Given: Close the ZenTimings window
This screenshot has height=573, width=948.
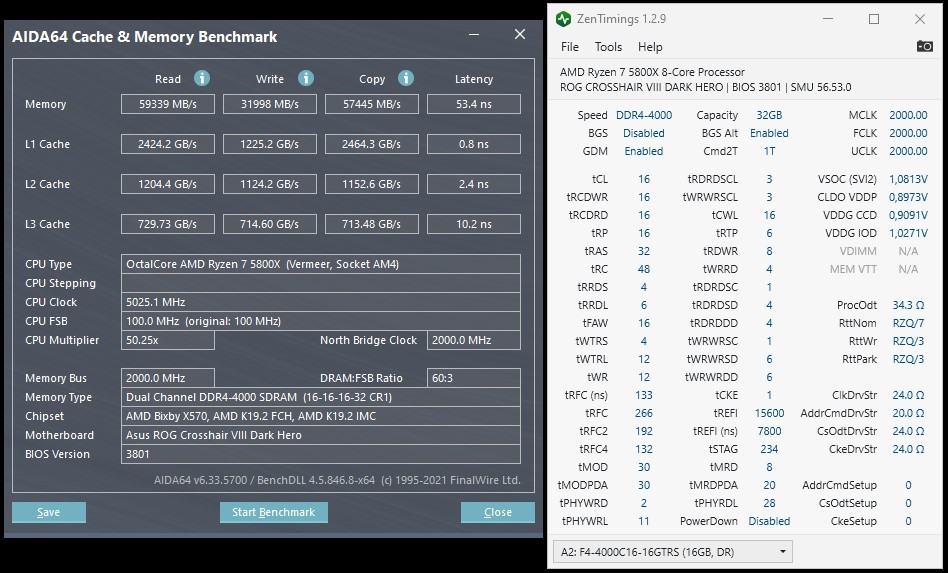Looking at the screenshot, I should (920, 19).
